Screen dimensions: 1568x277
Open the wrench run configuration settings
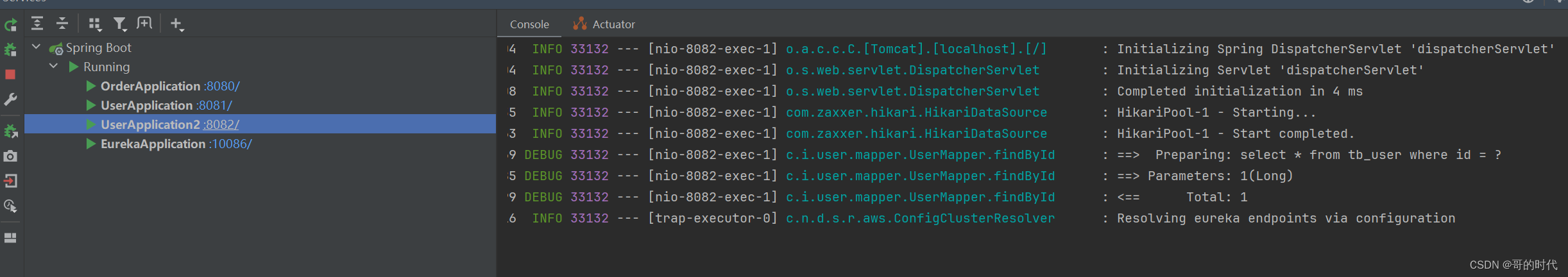[x=10, y=99]
